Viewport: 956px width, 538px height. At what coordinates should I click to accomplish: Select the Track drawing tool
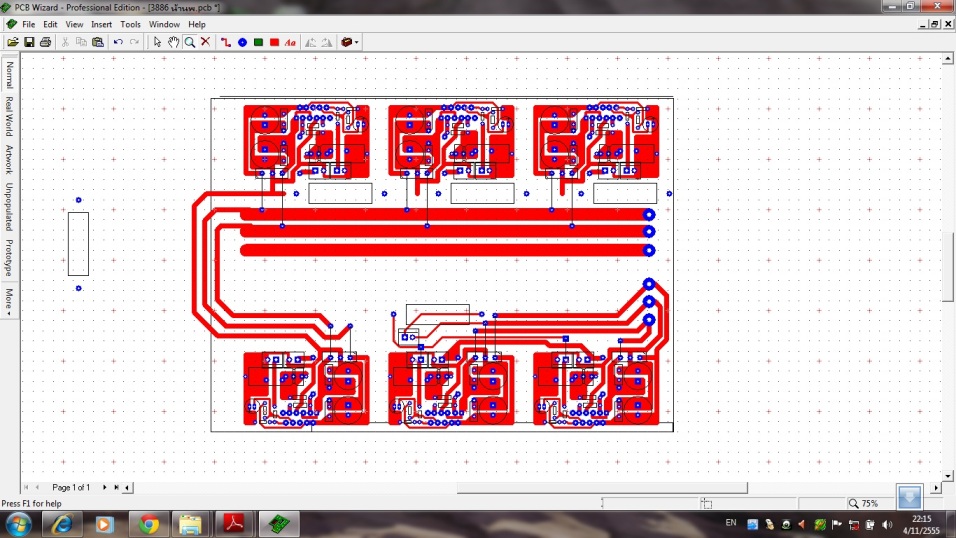(x=226, y=42)
